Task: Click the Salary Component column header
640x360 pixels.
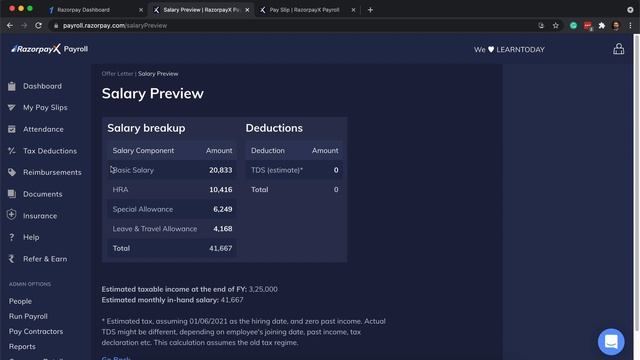Action: [x=143, y=151]
